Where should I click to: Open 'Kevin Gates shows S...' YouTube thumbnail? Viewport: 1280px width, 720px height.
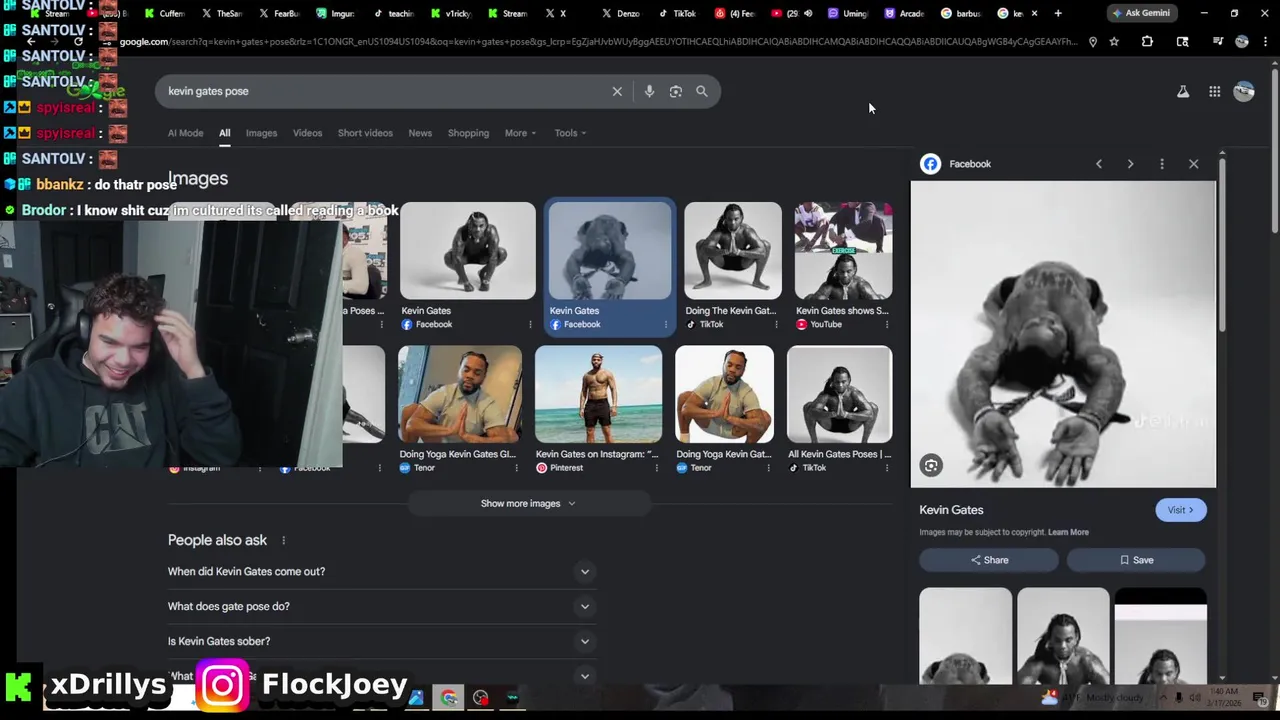click(843, 251)
